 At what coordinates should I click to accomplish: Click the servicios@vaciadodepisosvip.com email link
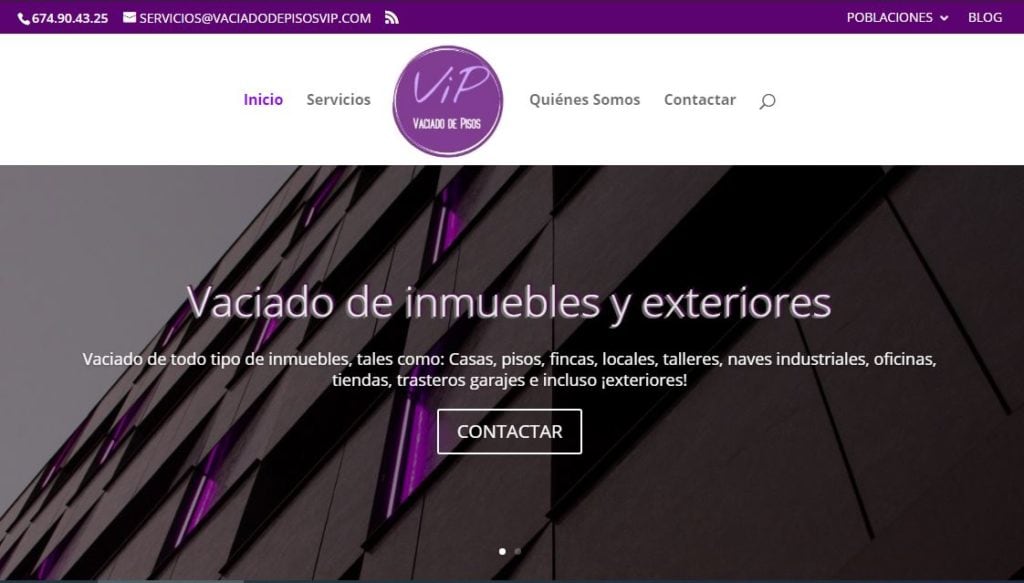tap(255, 18)
